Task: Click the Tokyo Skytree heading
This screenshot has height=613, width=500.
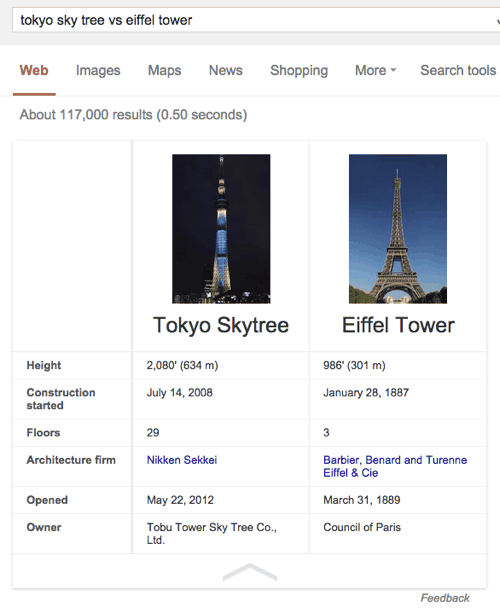Action: pos(221,325)
